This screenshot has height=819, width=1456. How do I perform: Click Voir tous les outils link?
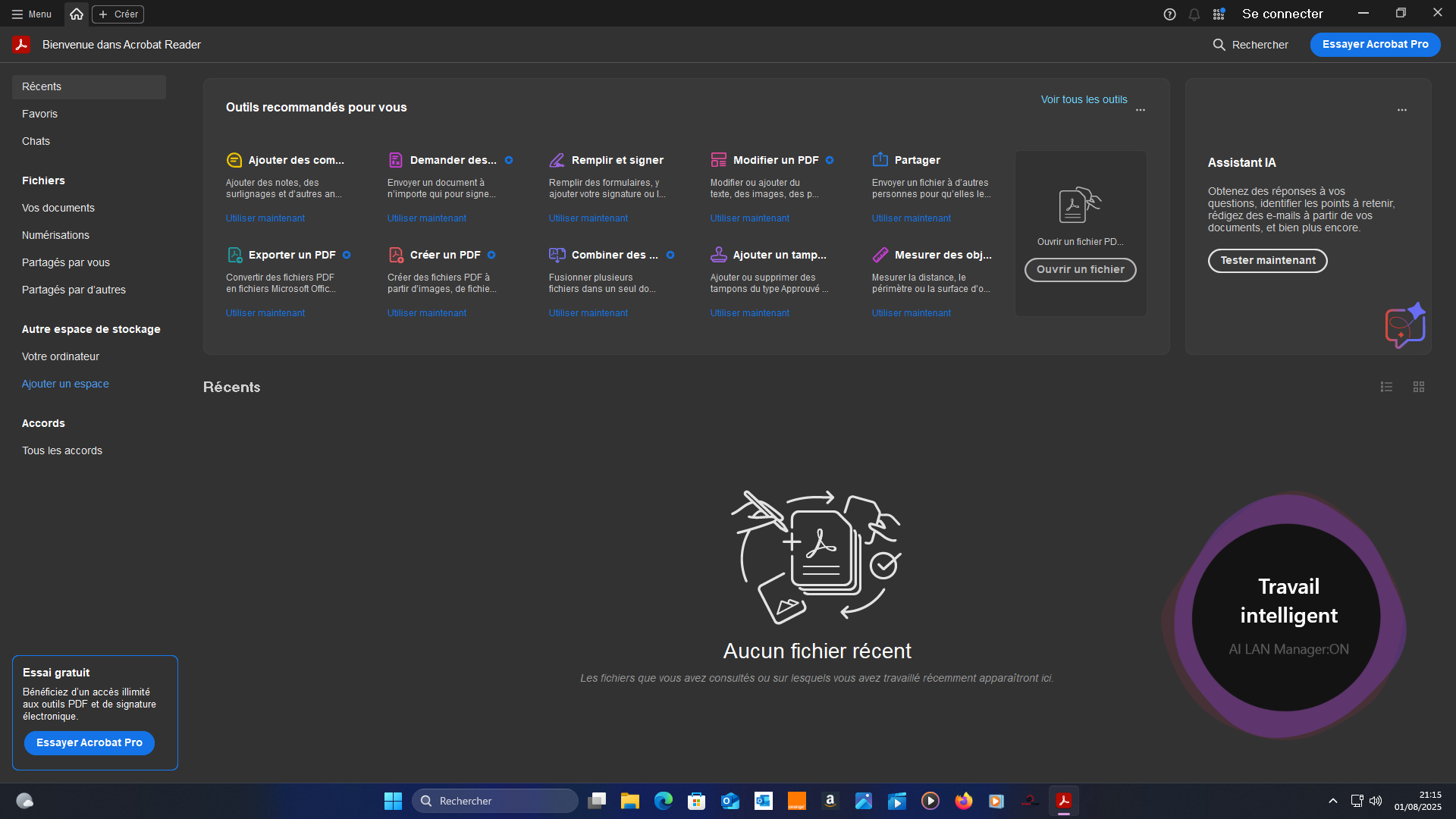click(1084, 99)
